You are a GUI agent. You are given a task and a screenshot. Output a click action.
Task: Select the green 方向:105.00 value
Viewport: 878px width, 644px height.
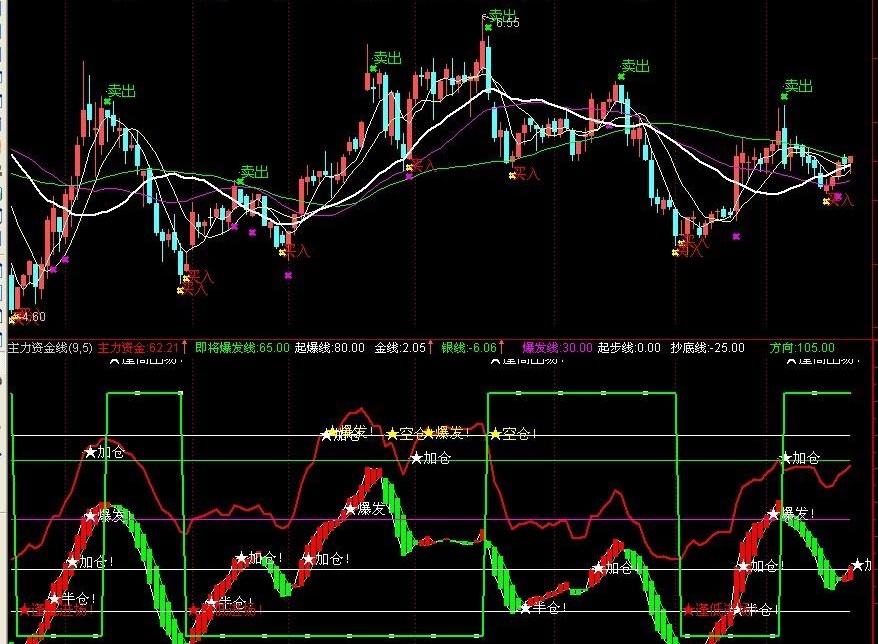[802, 348]
